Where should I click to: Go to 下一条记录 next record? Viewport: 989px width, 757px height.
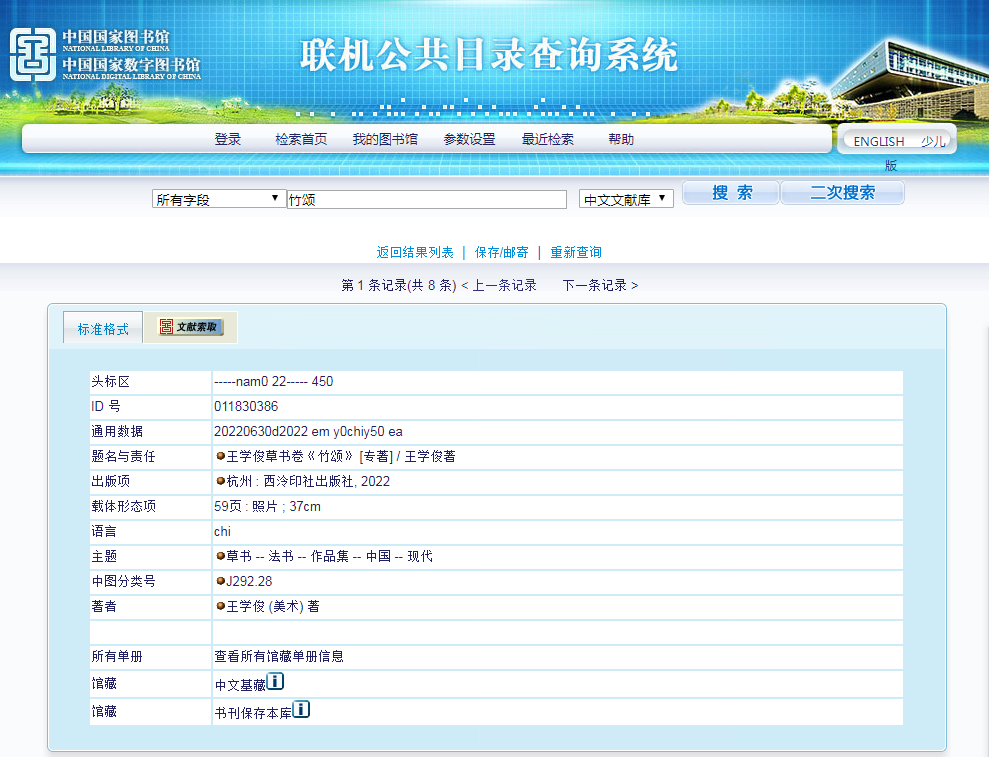point(599,285)
